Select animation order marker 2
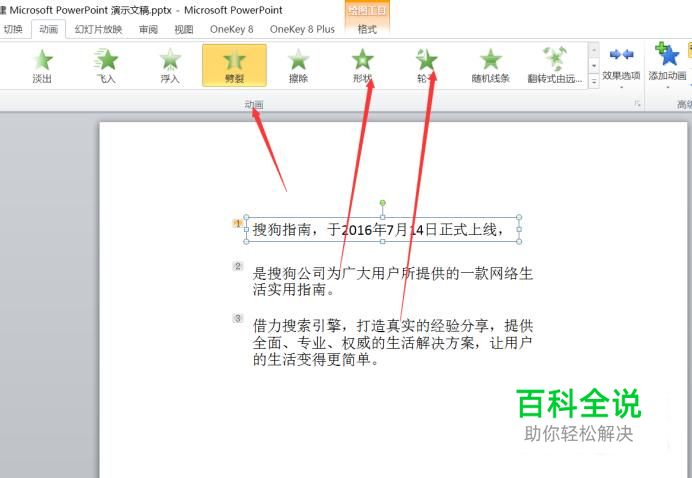Screen dimensions: 692x478 (x=237, y=266)
